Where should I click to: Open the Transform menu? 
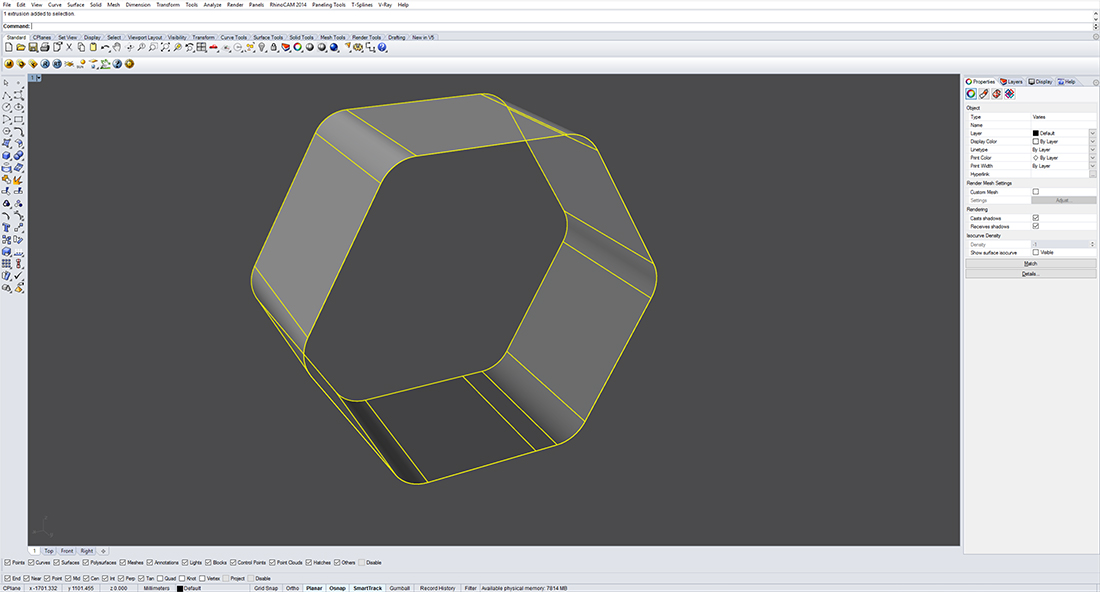(x=168, y=4)
